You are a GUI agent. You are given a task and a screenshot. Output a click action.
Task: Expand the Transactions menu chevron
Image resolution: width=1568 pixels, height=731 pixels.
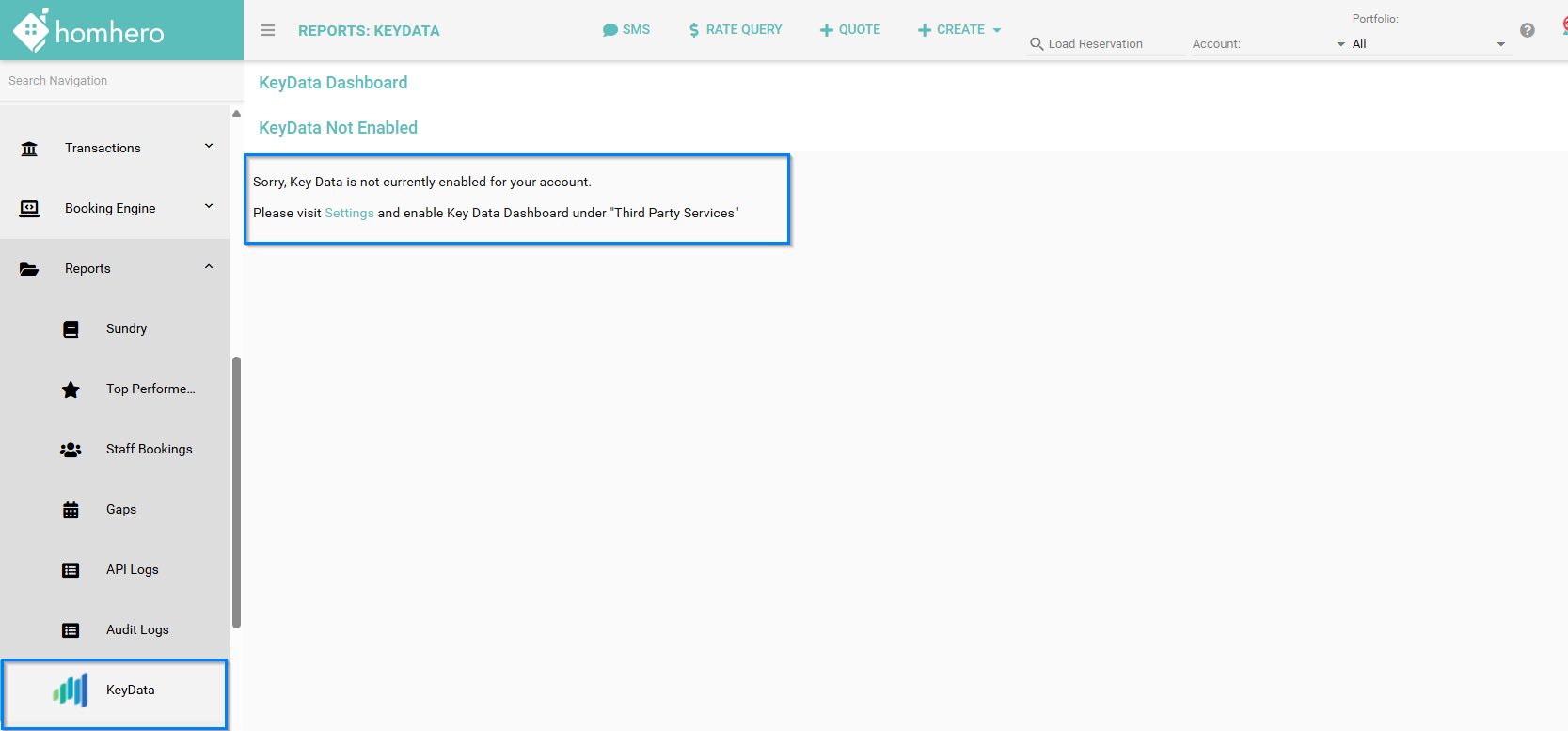[x=209, y=147]
